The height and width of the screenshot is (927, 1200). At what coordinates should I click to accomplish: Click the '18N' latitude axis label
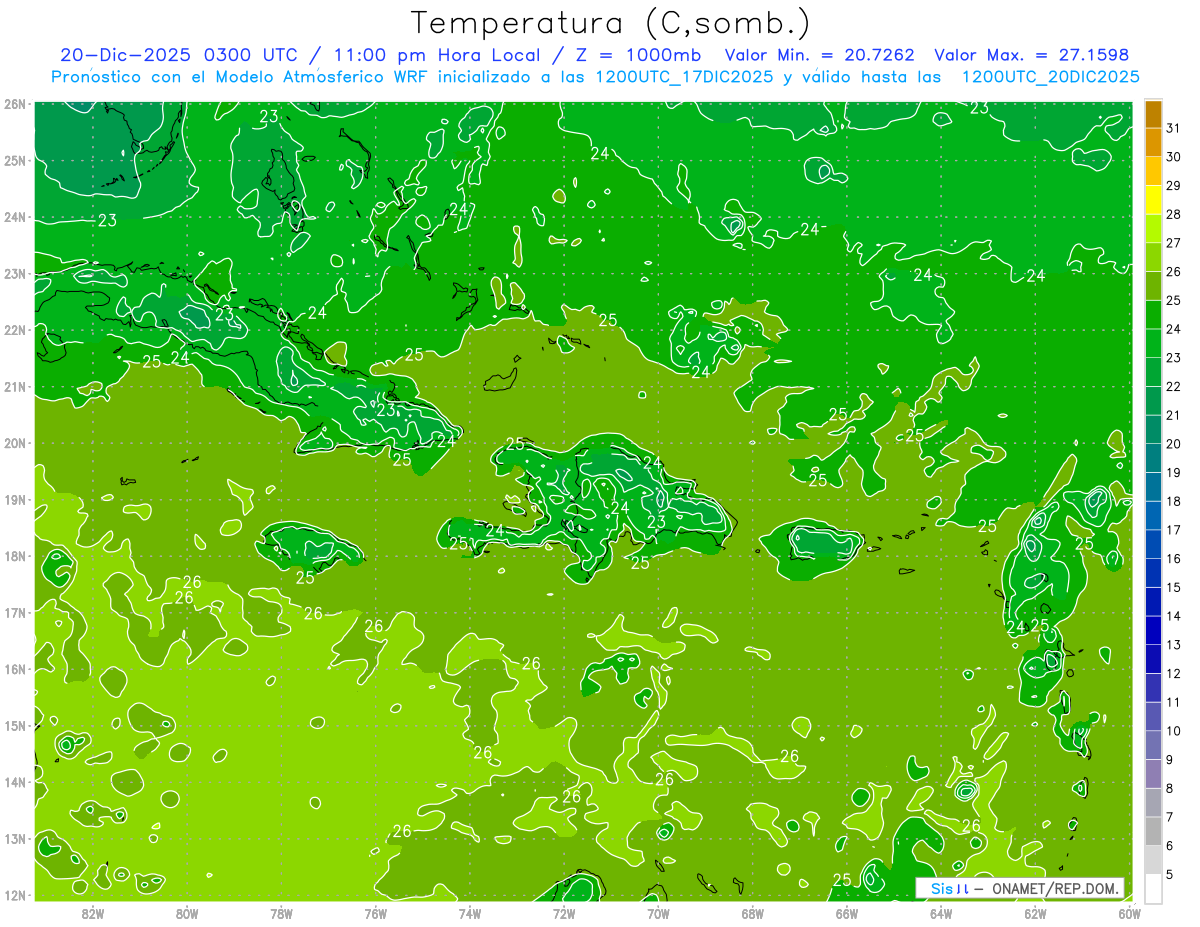(15, 556)
